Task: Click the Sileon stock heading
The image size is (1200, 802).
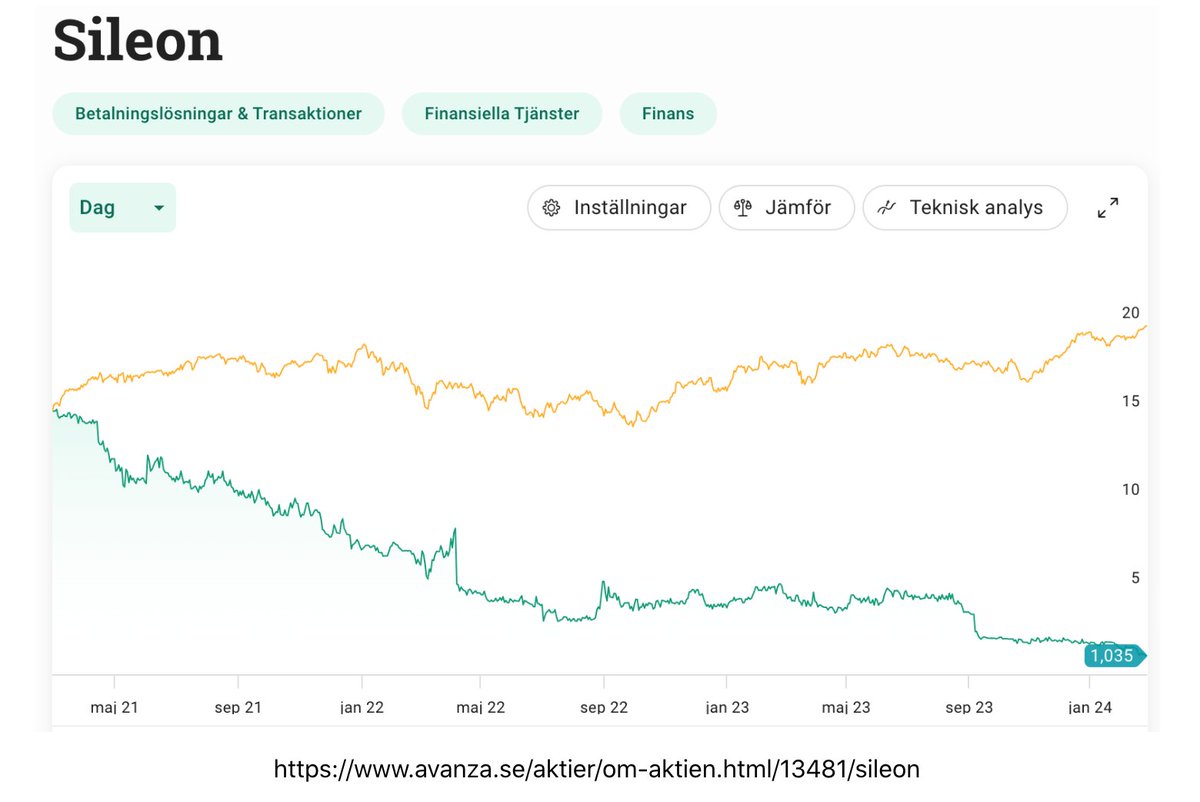Action: (x=138, y=41)
